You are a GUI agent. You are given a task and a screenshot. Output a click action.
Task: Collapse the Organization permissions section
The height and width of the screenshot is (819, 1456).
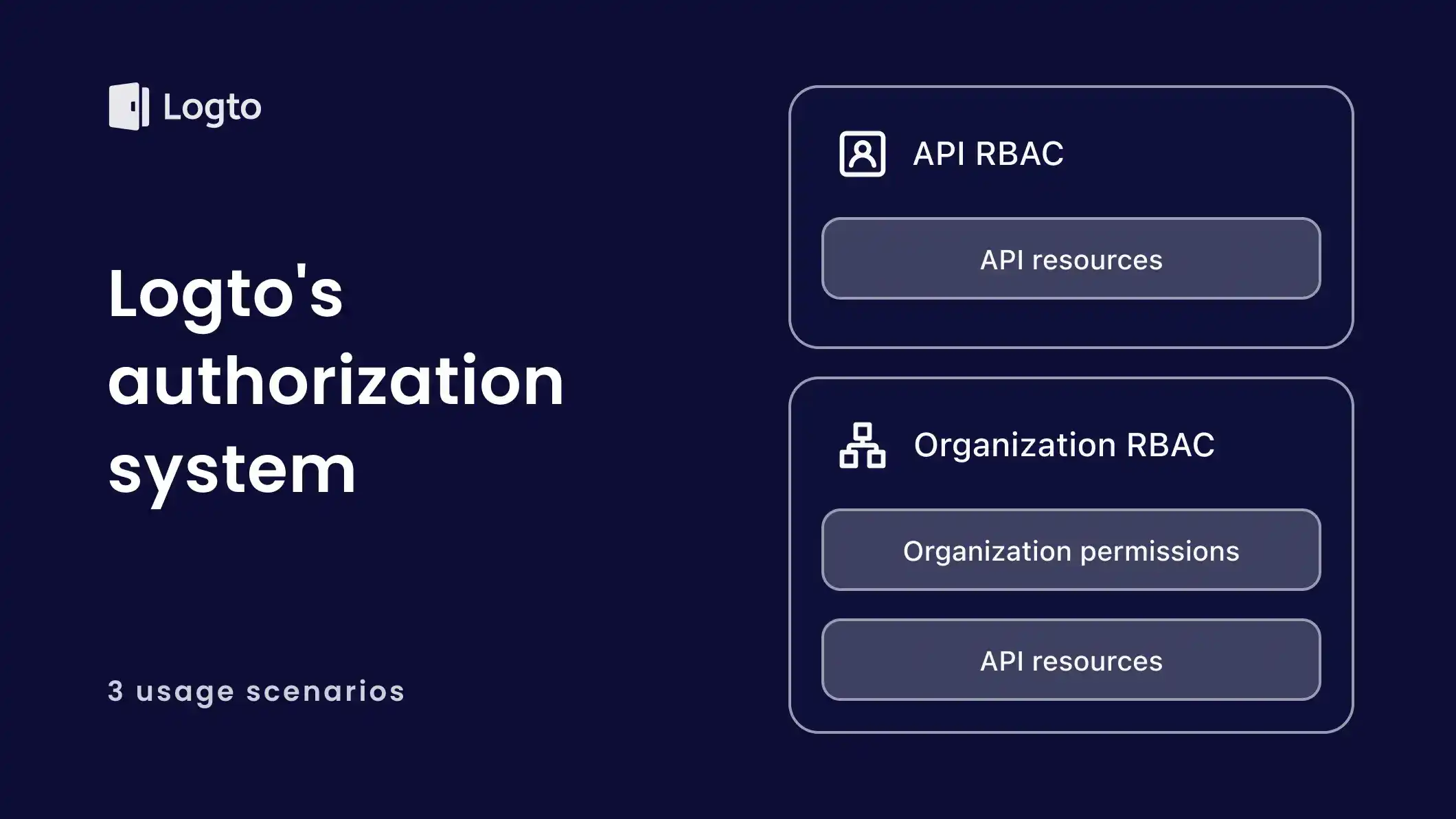[x=1071, y=550]
